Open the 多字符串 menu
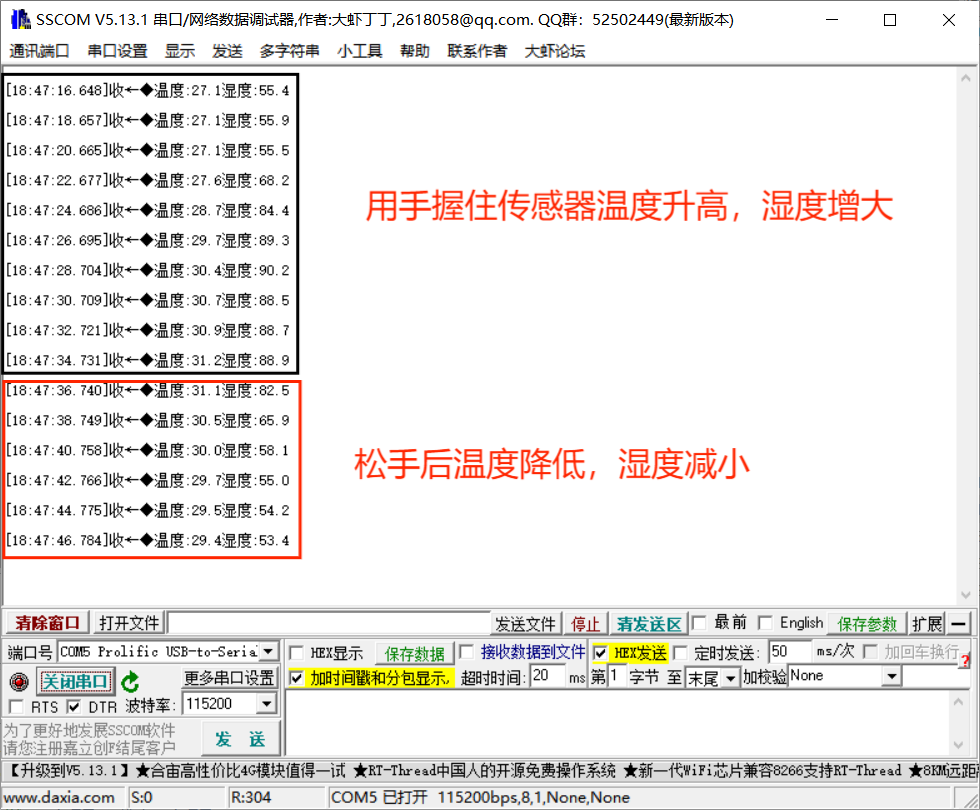The width and height of the screenshot is (980, 810). click(289, 51)
